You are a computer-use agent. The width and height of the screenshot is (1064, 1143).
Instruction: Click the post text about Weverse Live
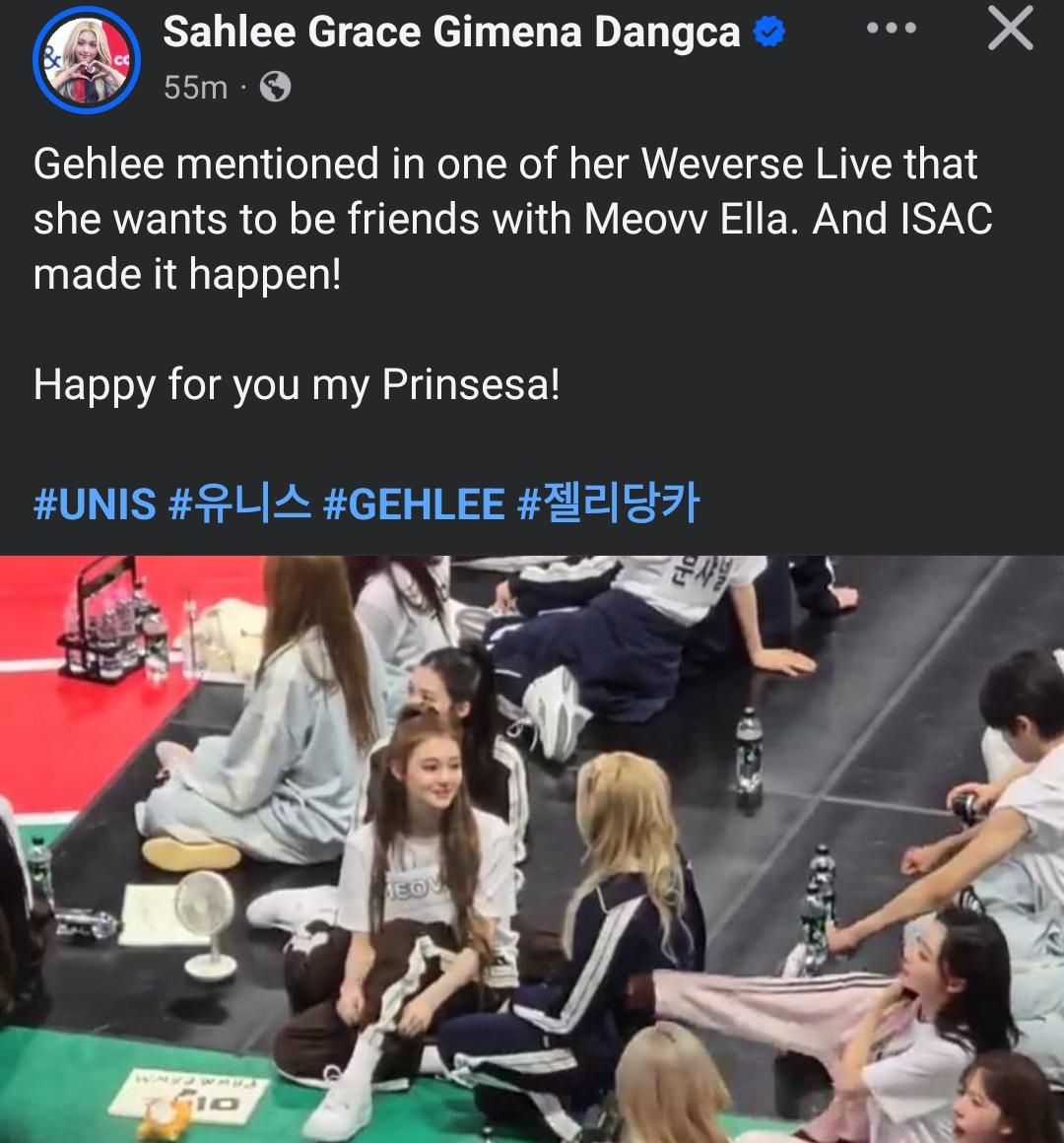click(512, 219)
